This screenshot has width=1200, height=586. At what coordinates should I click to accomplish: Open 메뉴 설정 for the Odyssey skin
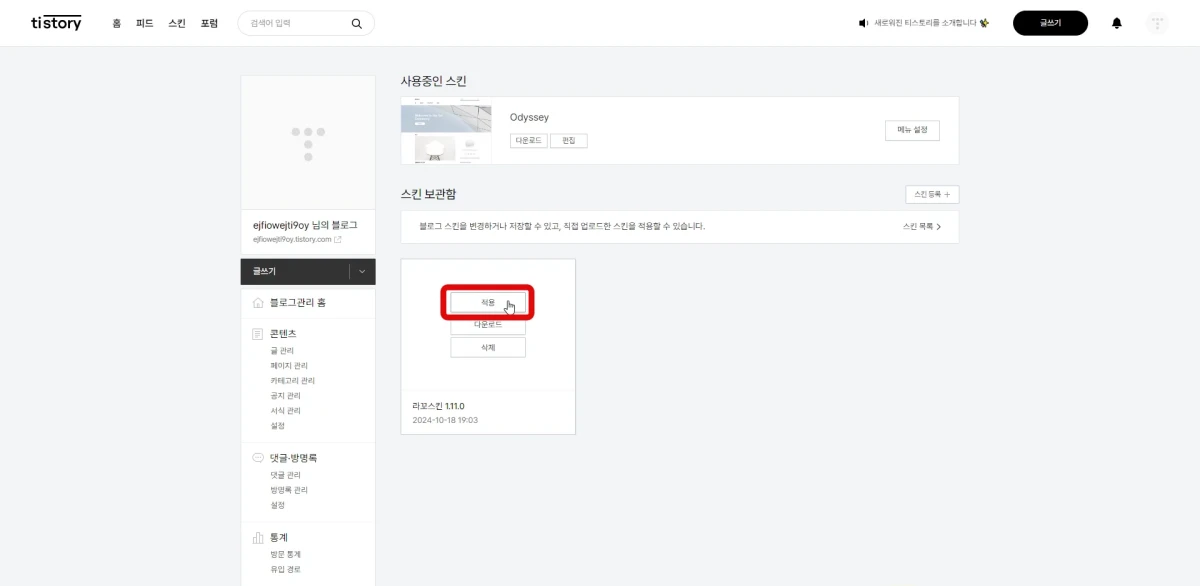click(911, 130)
